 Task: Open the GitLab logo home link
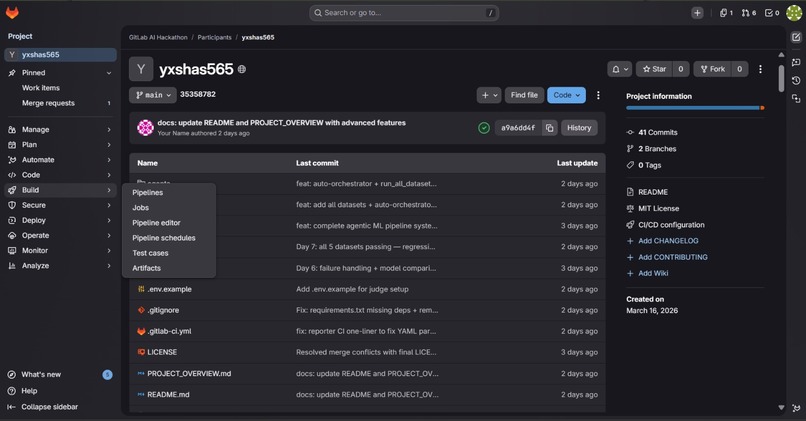click(12, 13)
